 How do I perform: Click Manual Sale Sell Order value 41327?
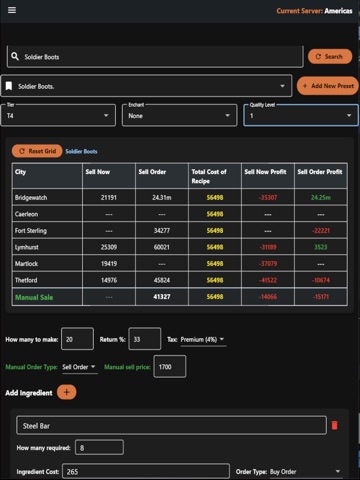point(162,297)
